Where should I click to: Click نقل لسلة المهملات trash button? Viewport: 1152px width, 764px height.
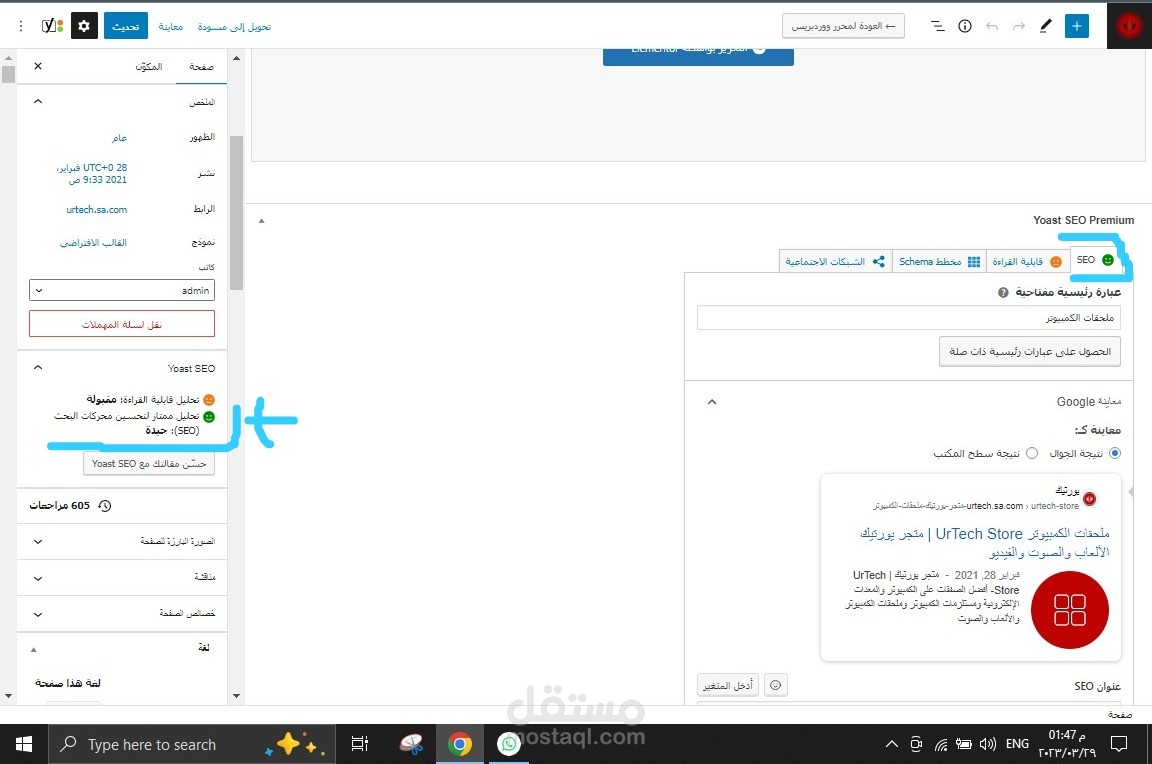pos(122,324)
